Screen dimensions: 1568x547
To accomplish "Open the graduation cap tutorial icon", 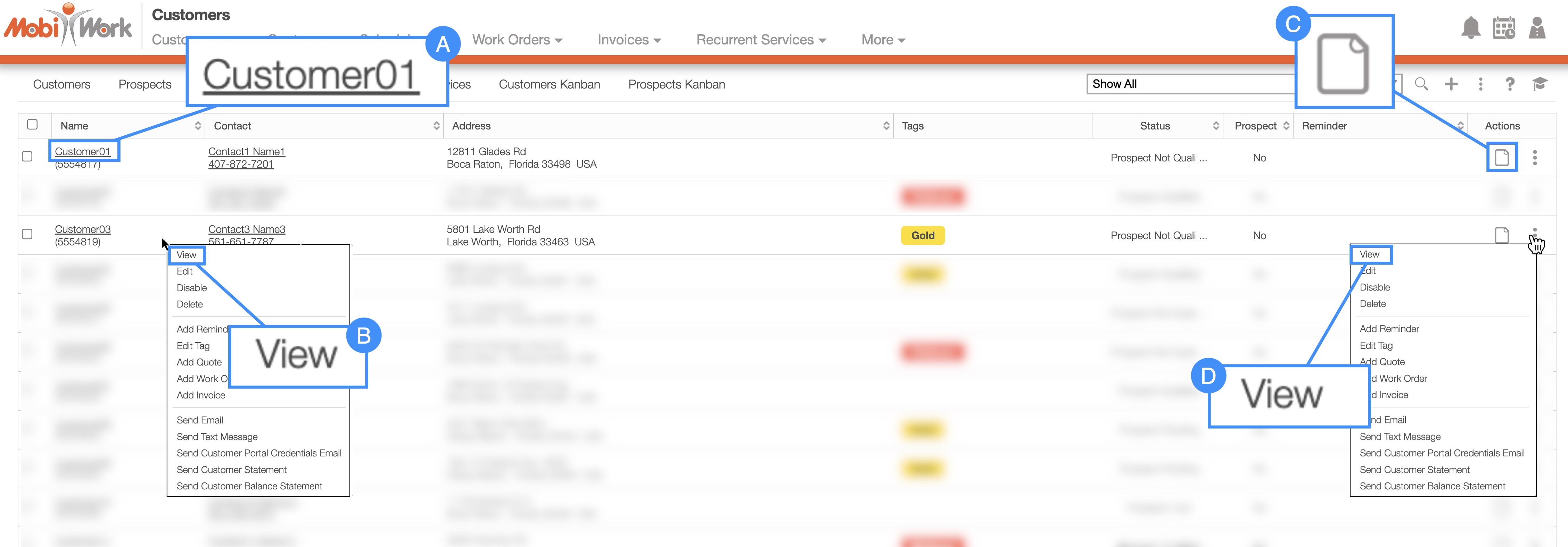I will (x=1540, y=84).
